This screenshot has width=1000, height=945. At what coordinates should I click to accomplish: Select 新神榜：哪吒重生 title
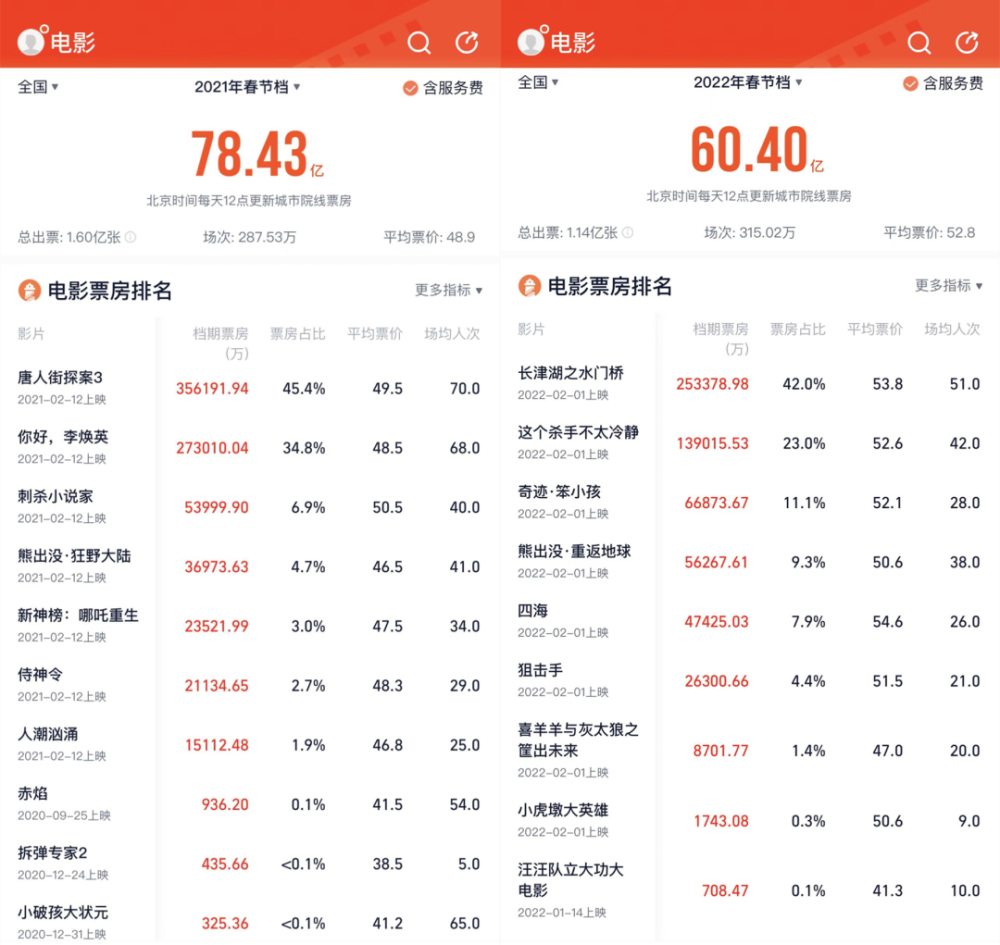click(78, 615)
